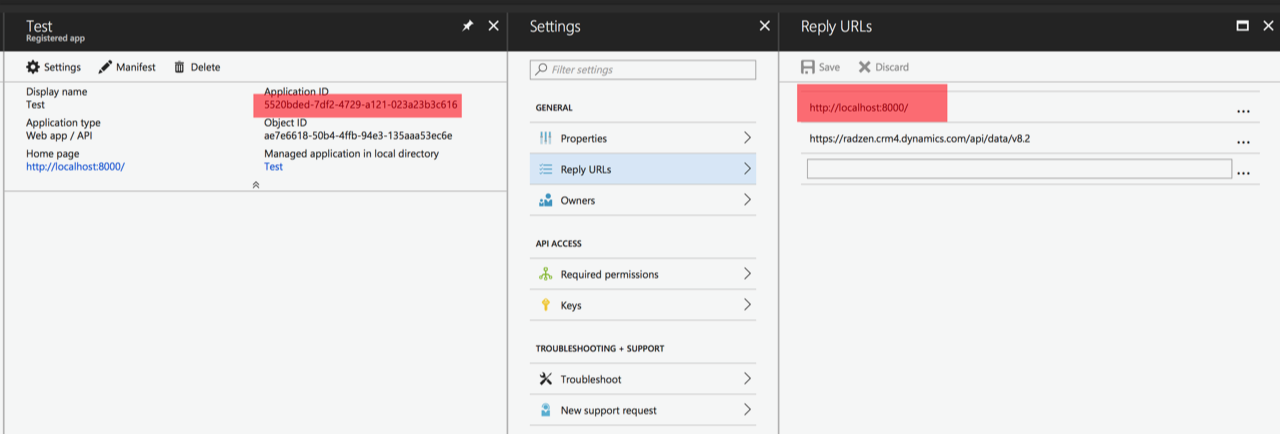Collapse the app essentials section

[256, 185]
